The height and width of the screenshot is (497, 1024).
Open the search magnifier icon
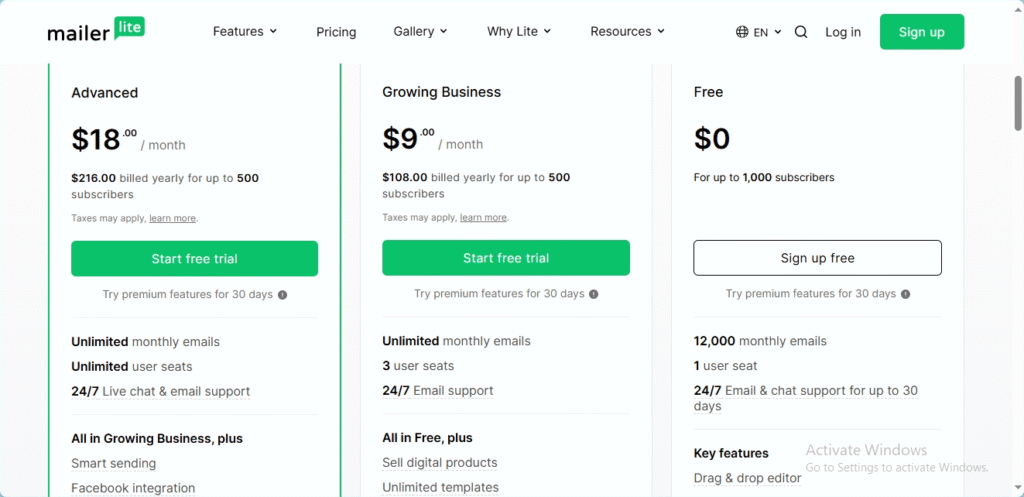coord(801,32)
